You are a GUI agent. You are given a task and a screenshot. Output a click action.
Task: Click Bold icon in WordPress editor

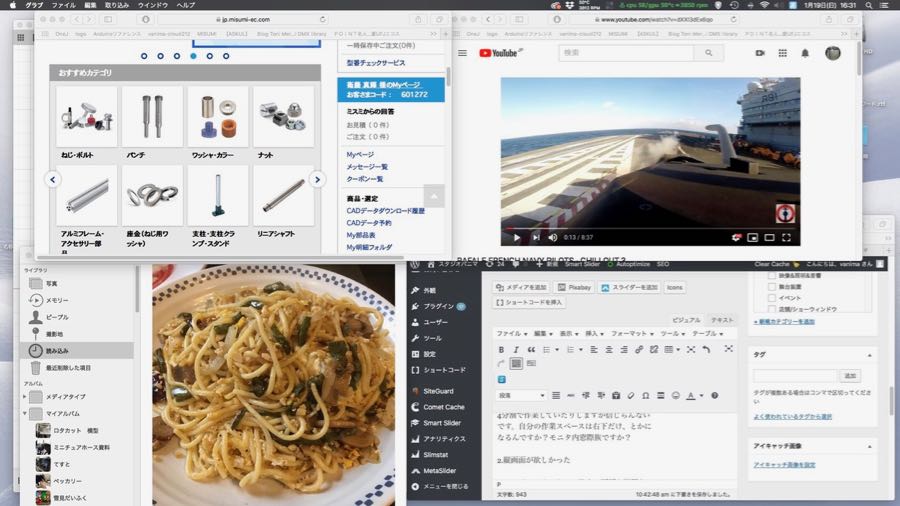[x=501, y=349]
